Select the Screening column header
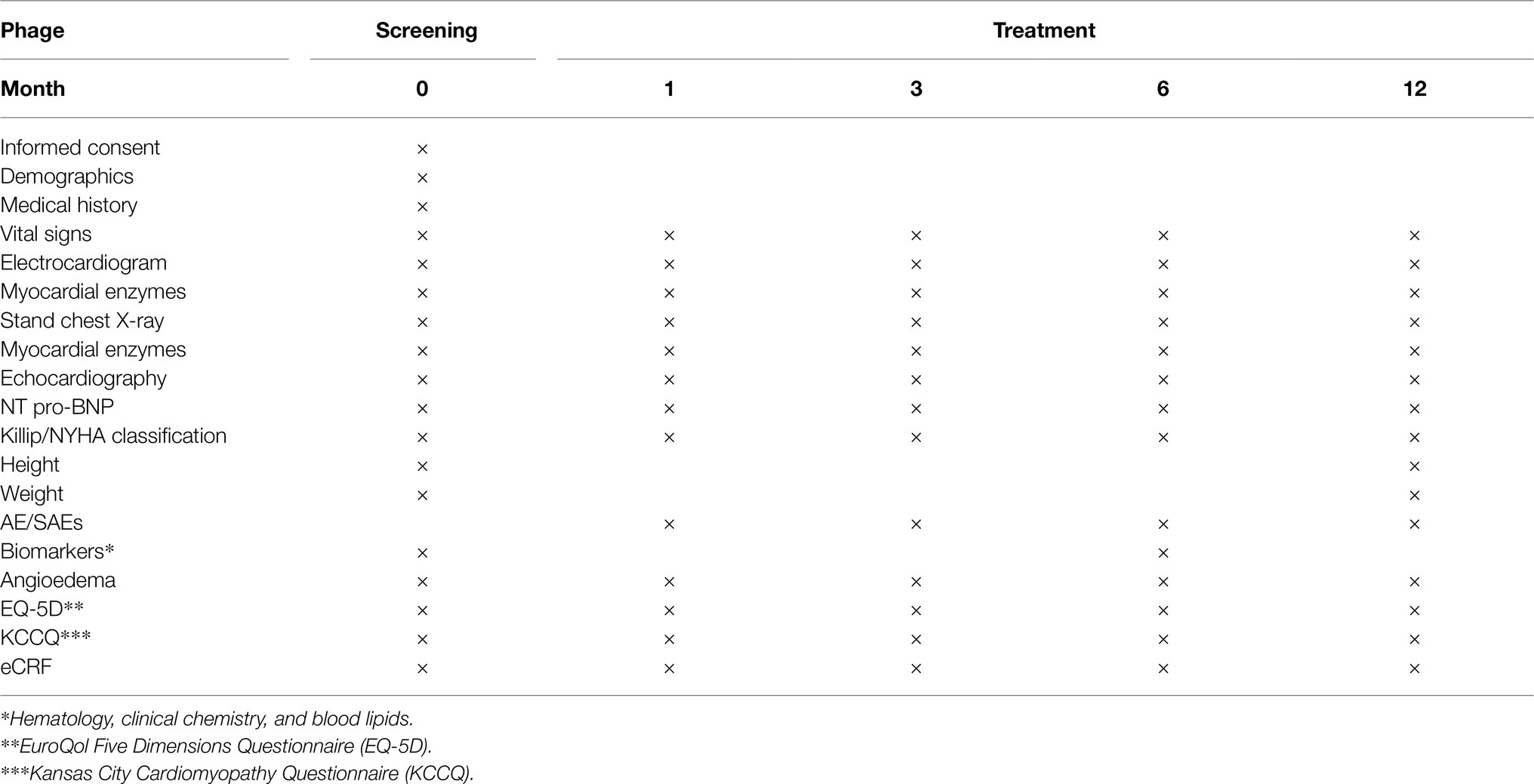 426,31
